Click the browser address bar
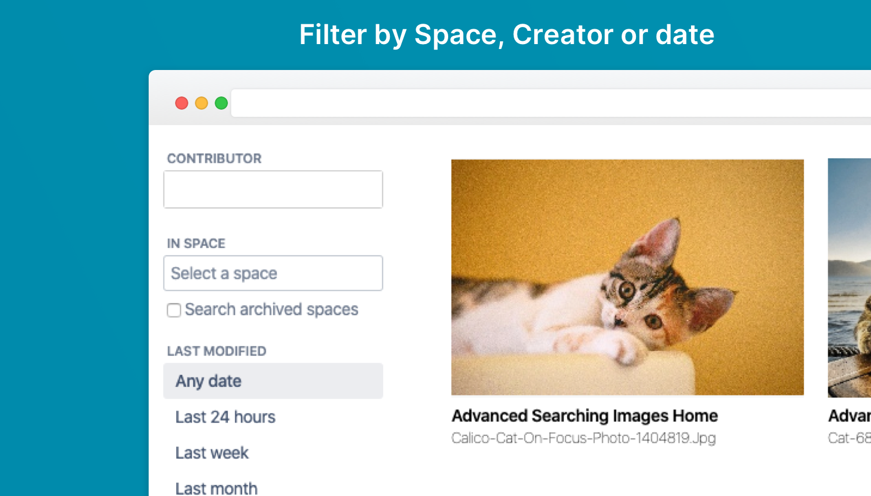 pyautogui.click(x=550, y=103)
